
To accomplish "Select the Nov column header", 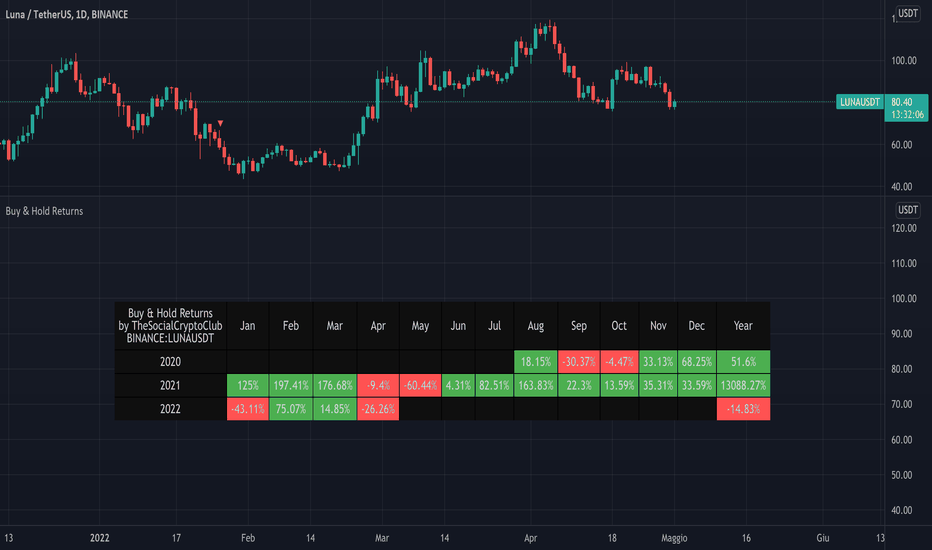I will [658, 326].
